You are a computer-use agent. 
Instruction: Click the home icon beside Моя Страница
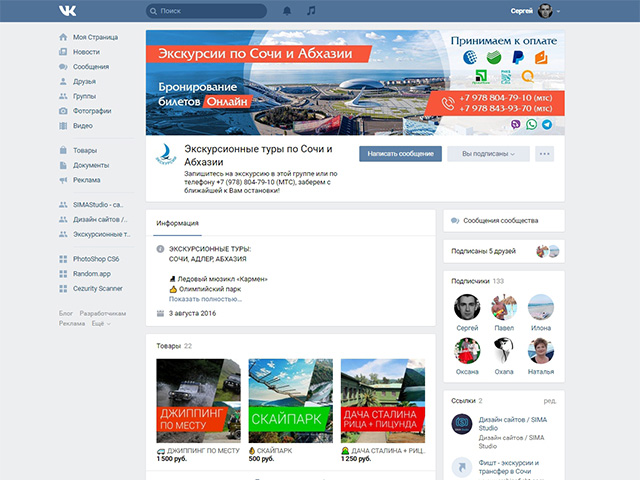pos(63,37)
